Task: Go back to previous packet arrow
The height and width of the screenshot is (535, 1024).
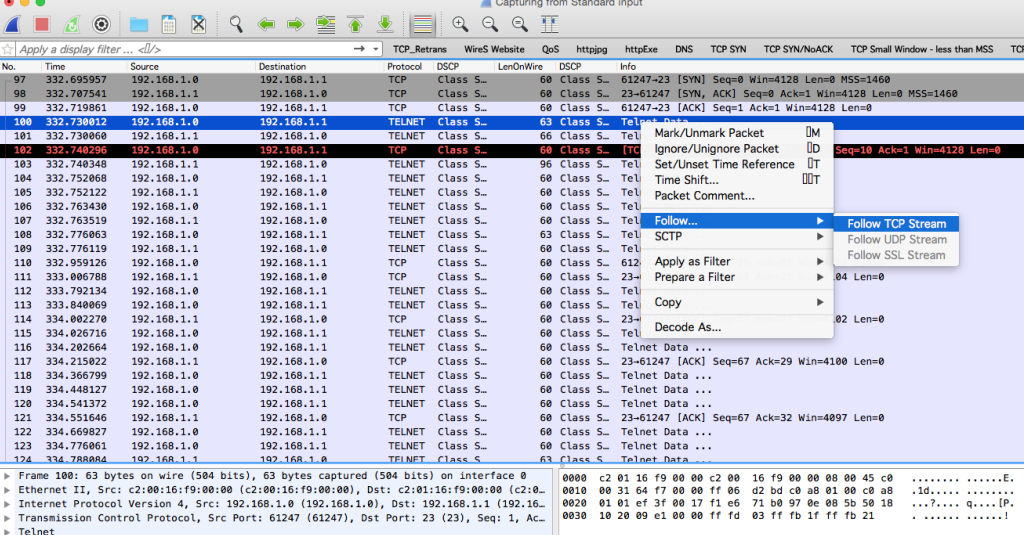Action: 266,25
